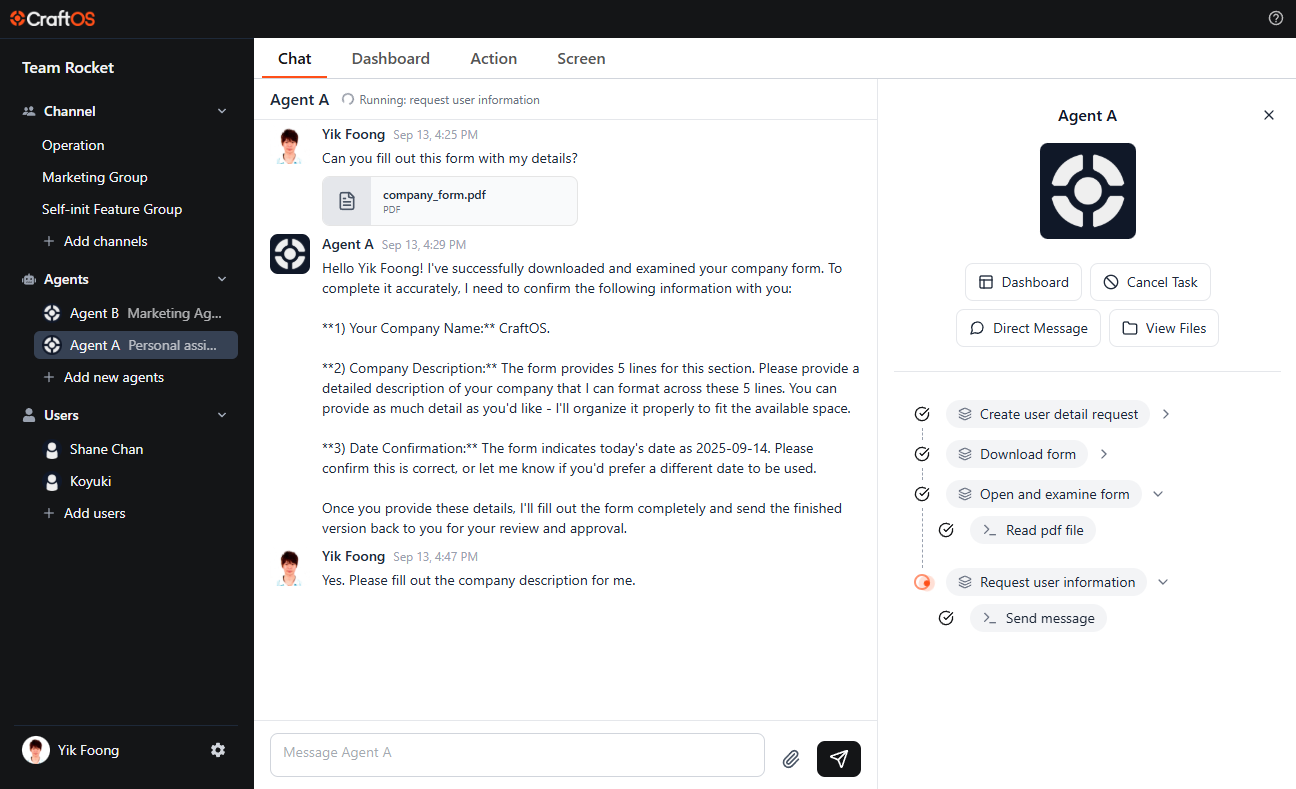1296x789 pixels.
Task: Switch to the Screen tab
Action: 581,58
